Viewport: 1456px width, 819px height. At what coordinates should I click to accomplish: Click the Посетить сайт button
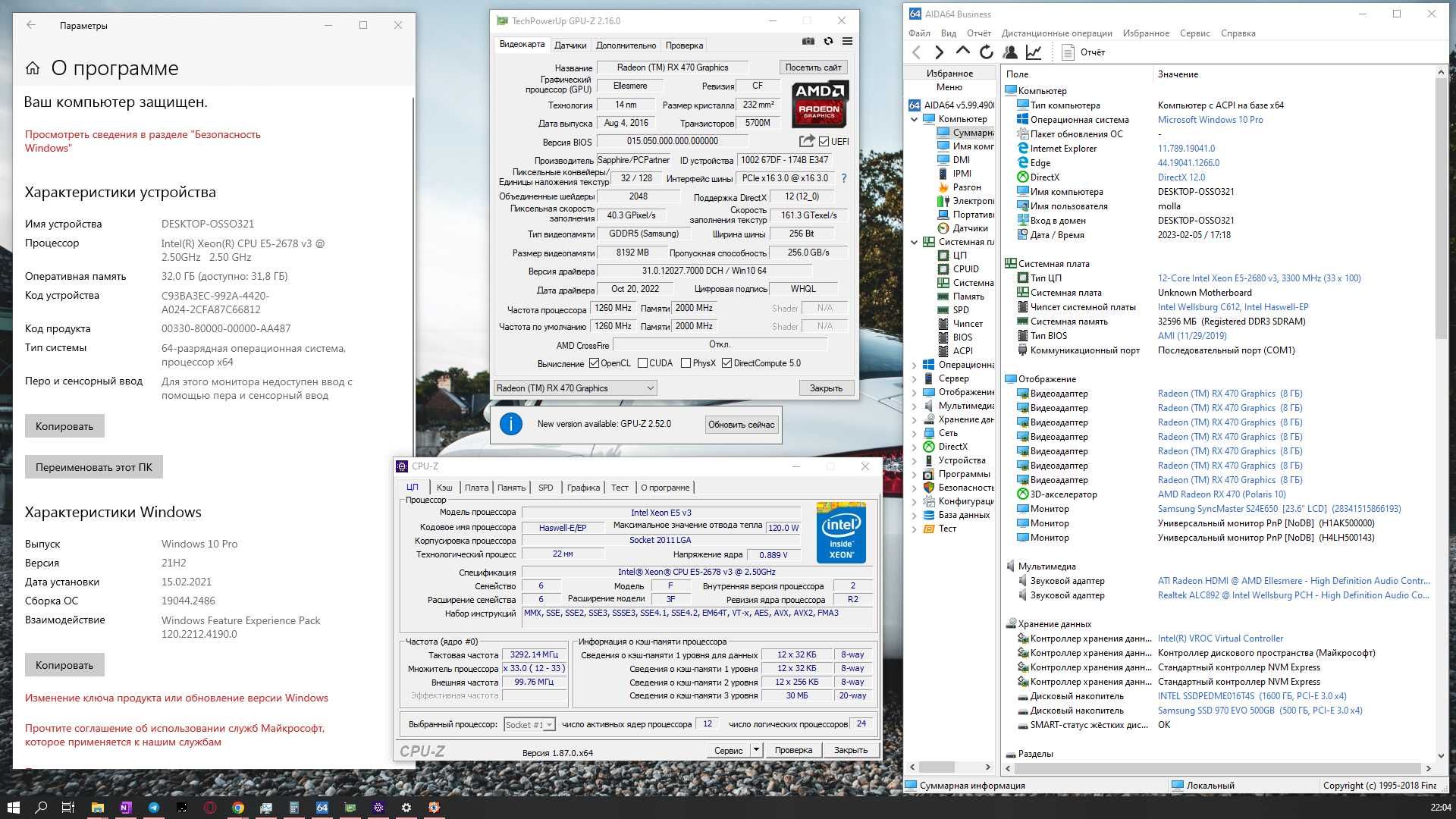(x=813, y=67)
